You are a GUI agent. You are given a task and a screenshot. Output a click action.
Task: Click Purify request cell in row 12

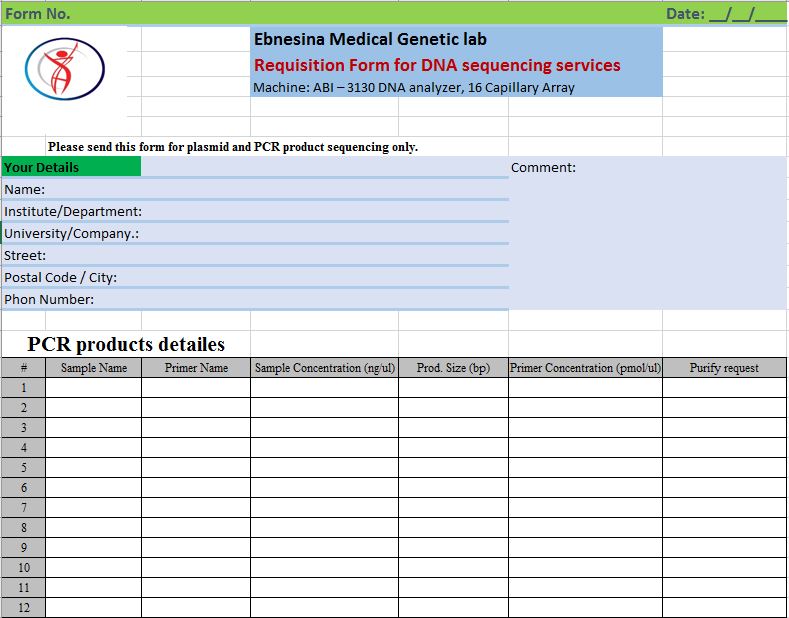(724, 608)
